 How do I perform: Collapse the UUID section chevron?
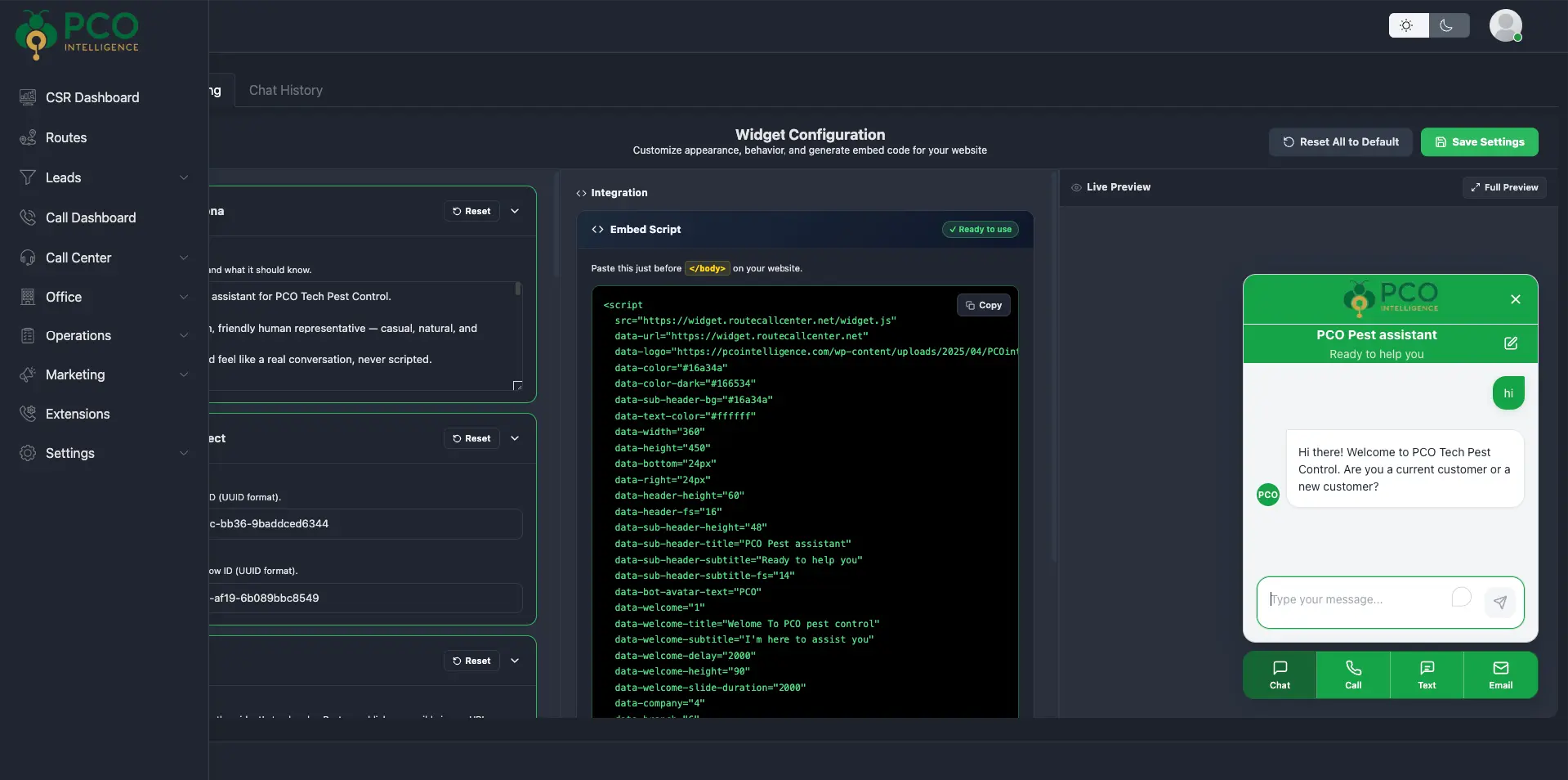pos(515,438)
